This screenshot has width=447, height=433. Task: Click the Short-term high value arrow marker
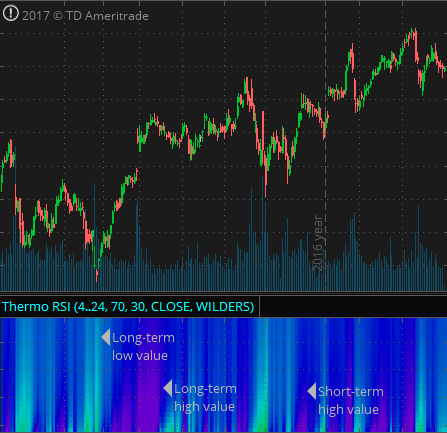tap(312, 391)
